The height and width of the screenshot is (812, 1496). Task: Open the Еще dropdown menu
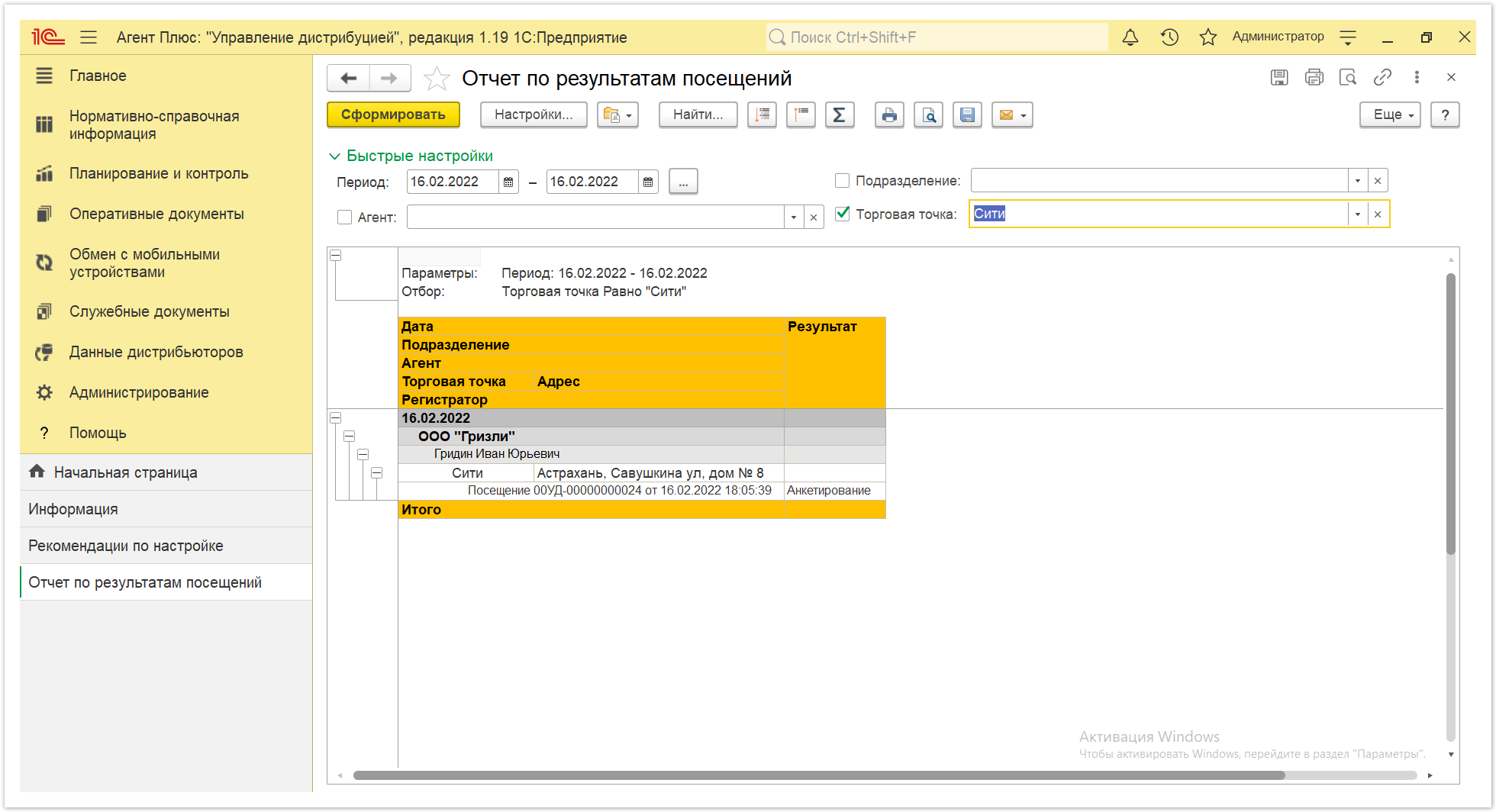pyautogui.click(x=1390, y=115)
